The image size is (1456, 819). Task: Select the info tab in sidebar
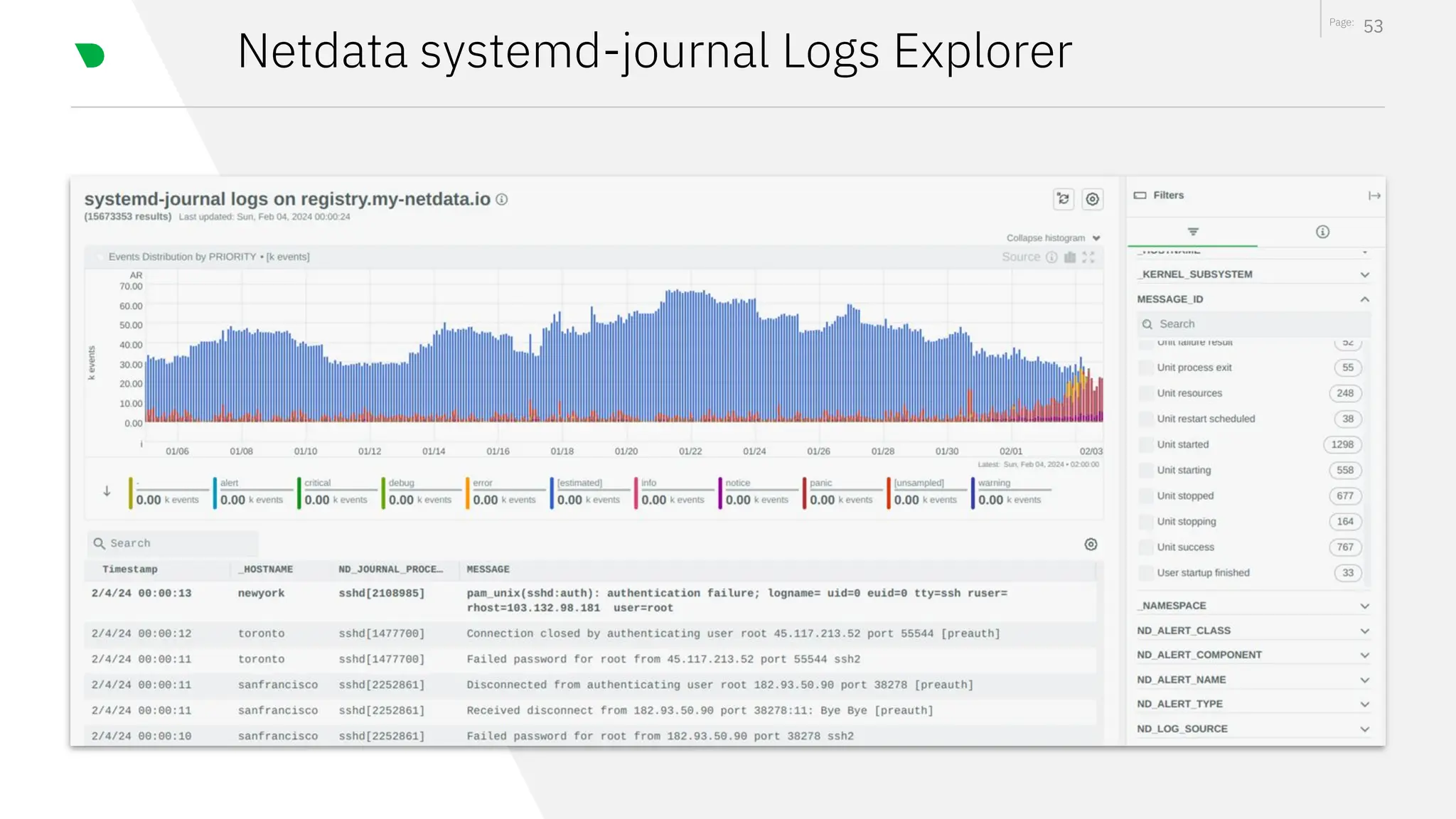pyautogui.click(x=1322, y=232)
